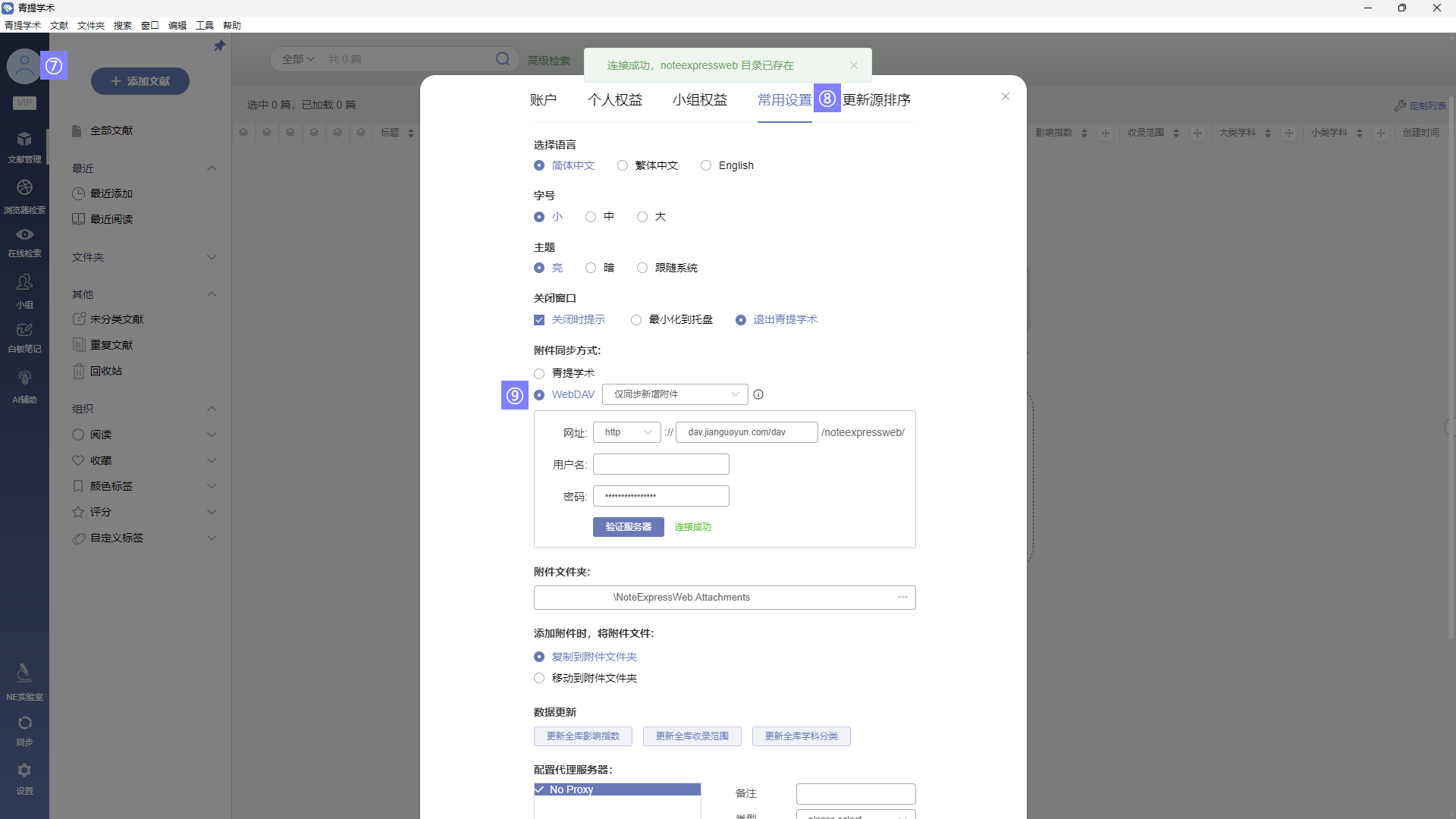Open the AI辅助 lightbulb icon

(x=24, y=378)
